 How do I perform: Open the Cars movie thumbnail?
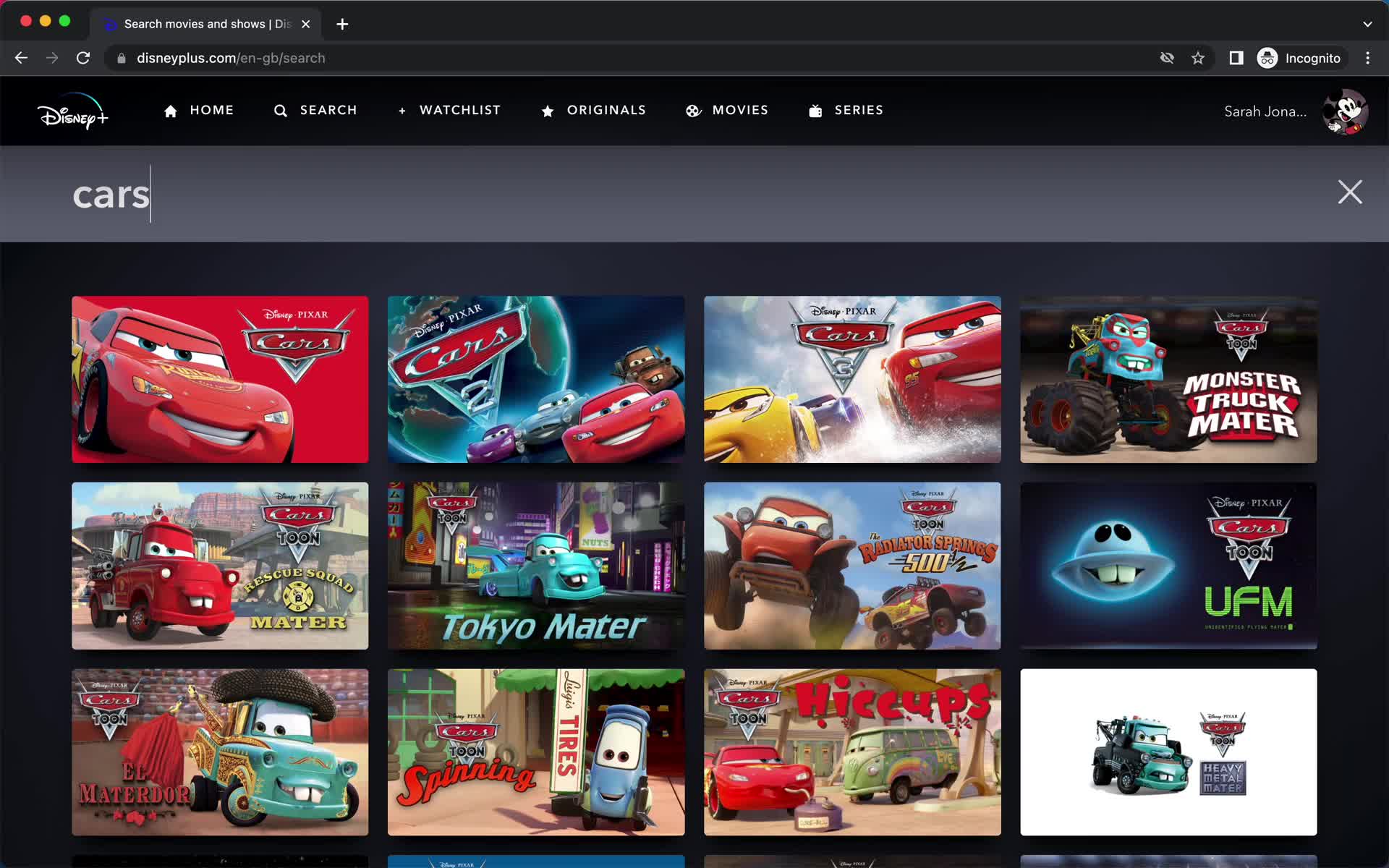coord(220,379)
